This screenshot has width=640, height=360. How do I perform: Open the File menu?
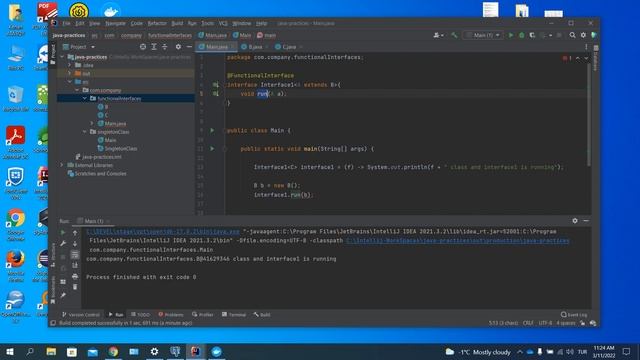click(66, 24)
